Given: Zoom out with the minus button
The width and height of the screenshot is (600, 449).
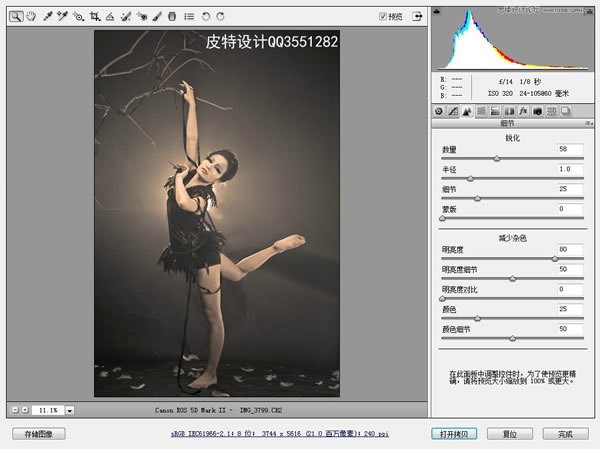Looking at the screenshot, I should 15,410.
